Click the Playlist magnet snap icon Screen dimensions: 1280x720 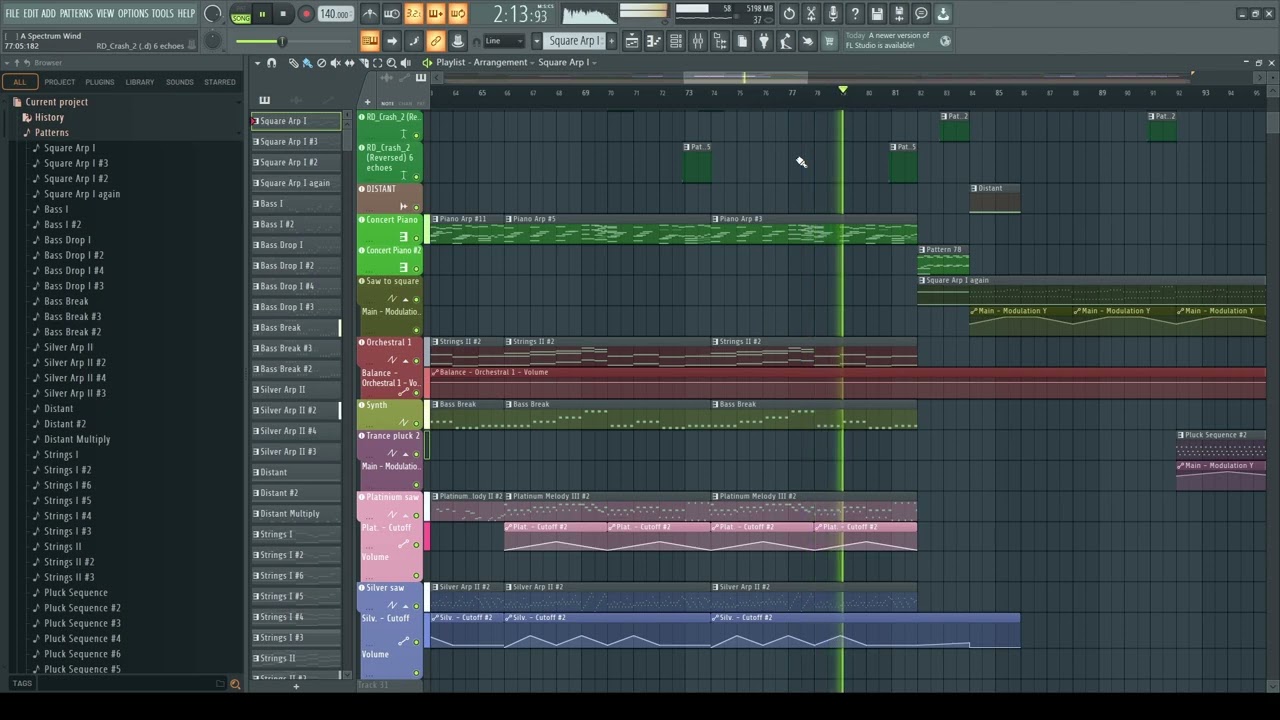point(272,63)
